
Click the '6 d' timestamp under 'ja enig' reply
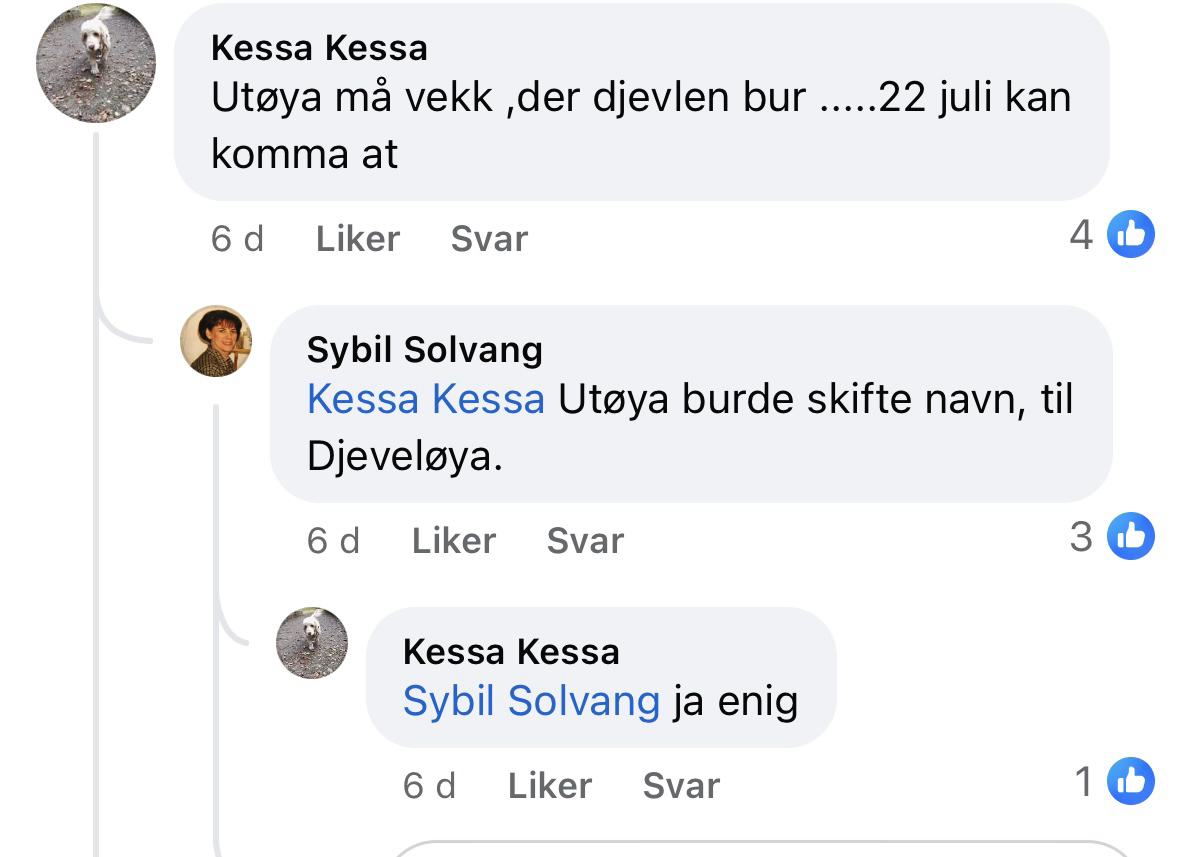click(x=429, y=786)
